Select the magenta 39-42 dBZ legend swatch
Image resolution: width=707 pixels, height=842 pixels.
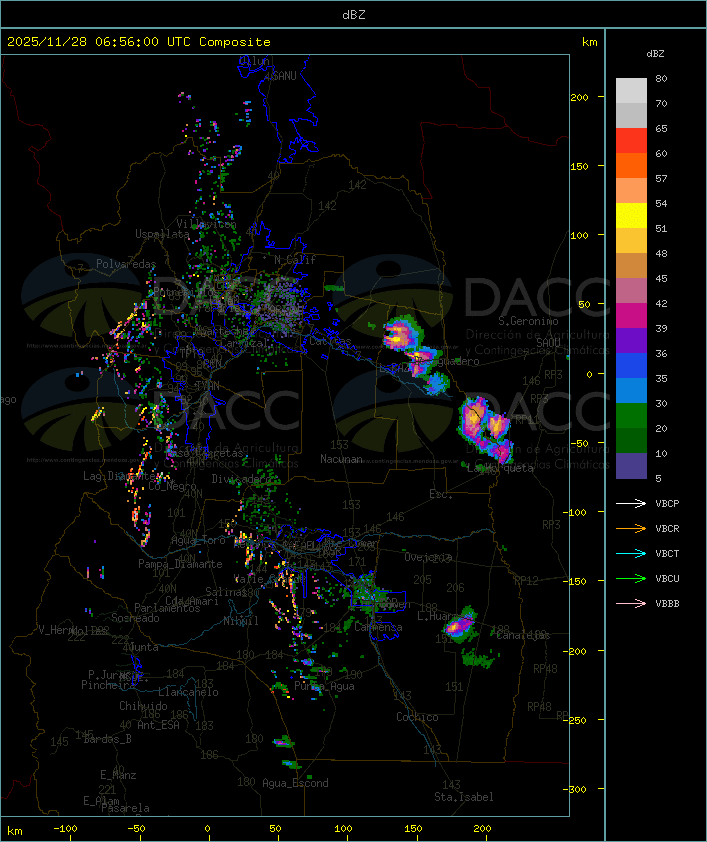pyautogui.click(x=631, y=316)
